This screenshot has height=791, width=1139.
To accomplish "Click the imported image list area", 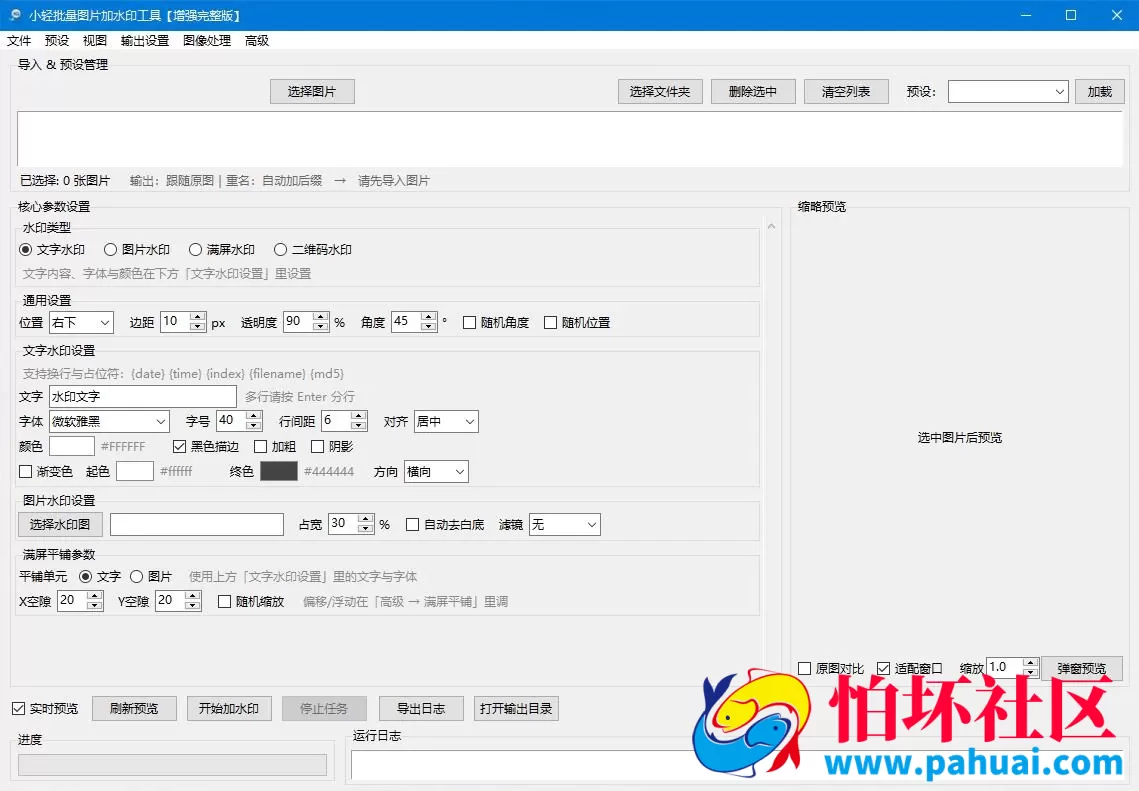I will [570, 139].
